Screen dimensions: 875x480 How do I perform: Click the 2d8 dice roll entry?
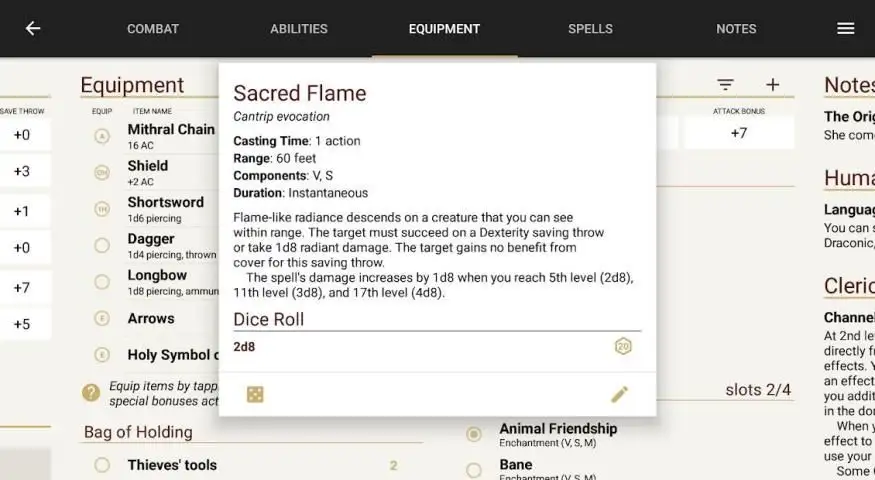[244, 347]
